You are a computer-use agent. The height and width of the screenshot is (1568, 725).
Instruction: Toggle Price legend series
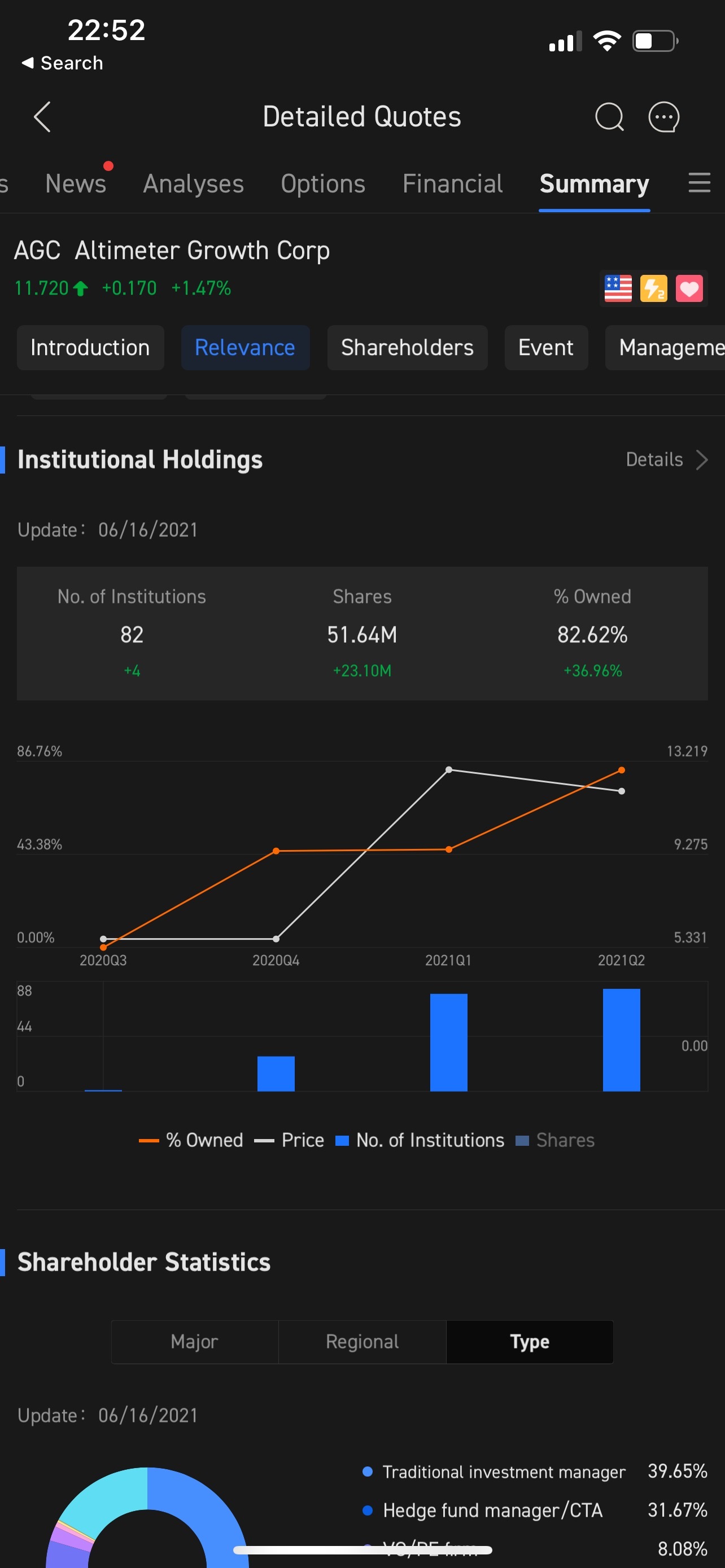[x=289, y=1140]
